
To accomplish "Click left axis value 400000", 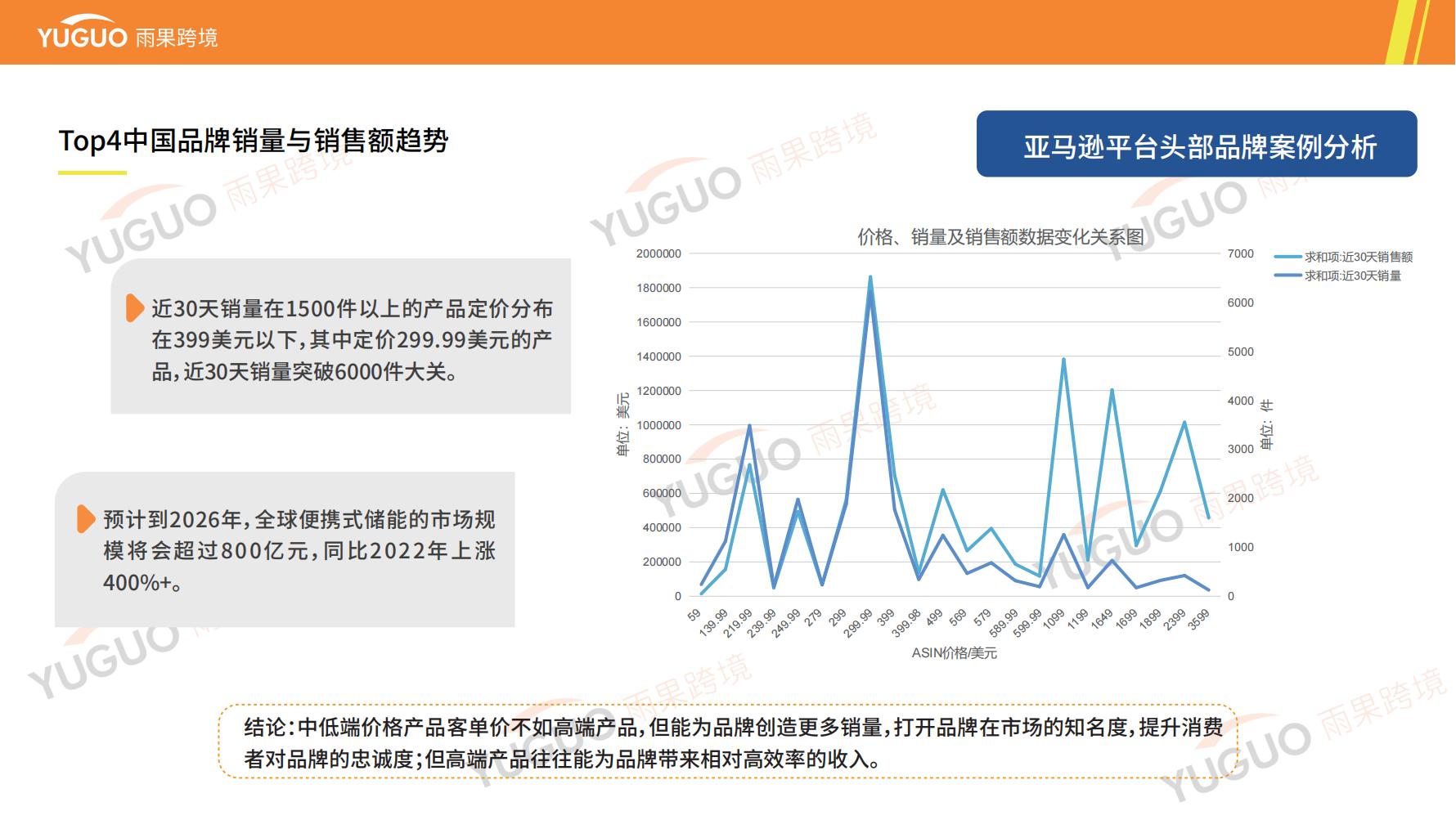I will pyautogui.click(x=662, y=527).
